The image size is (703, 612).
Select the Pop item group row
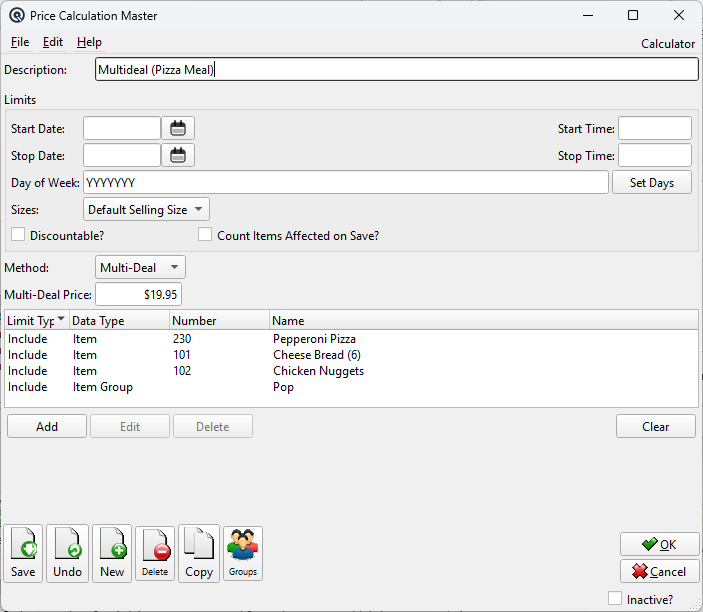click(x=351, y=387)
